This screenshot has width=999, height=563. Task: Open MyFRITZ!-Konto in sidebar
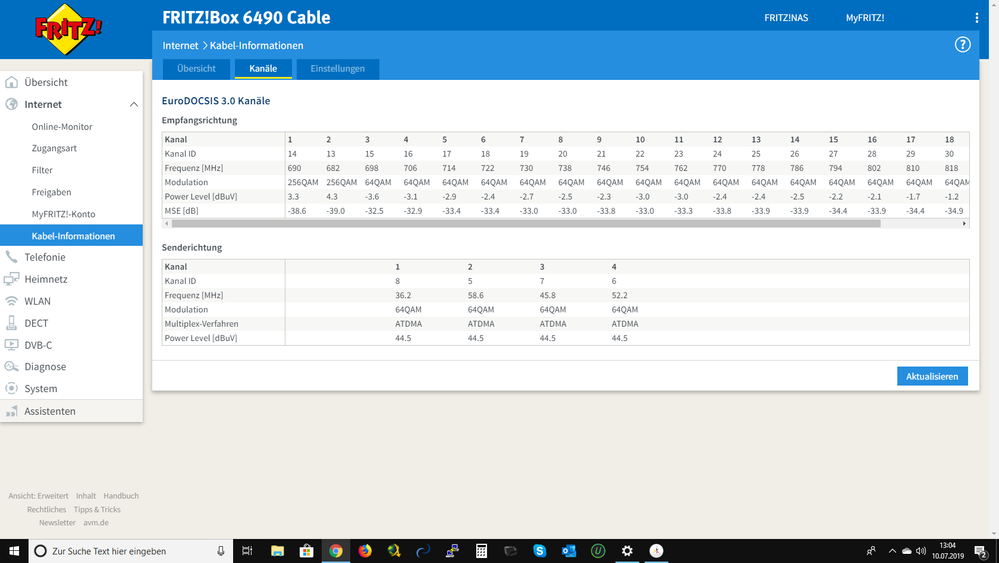[63, 214]
